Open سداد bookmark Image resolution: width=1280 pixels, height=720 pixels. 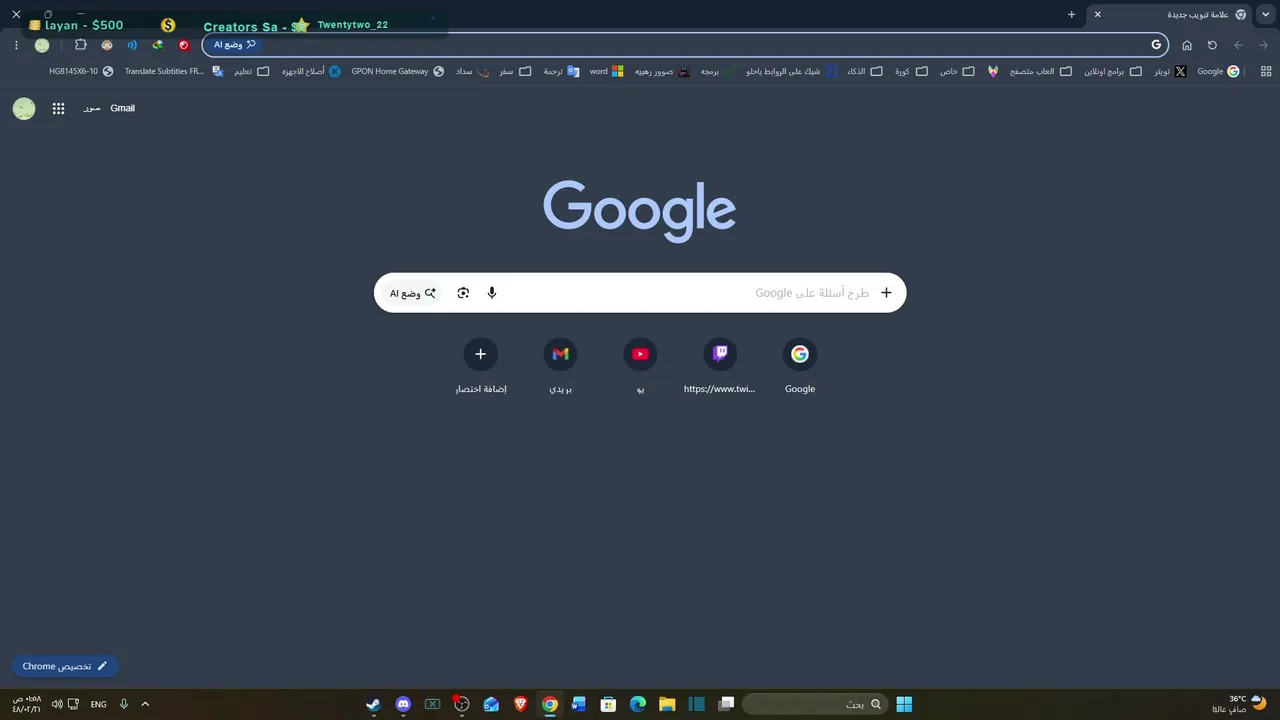tap(473, 72)
